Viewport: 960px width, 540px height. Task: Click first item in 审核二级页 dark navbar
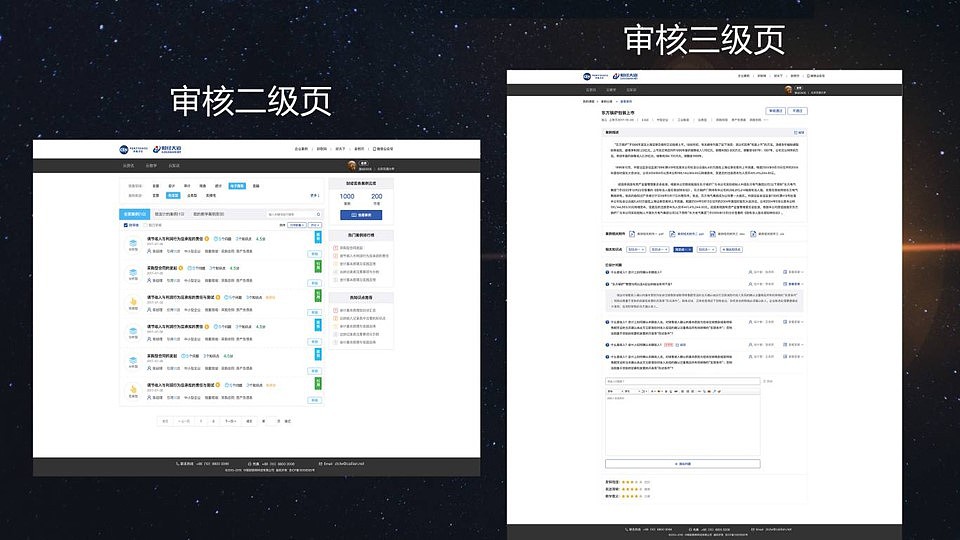click(x=128, y=166)
